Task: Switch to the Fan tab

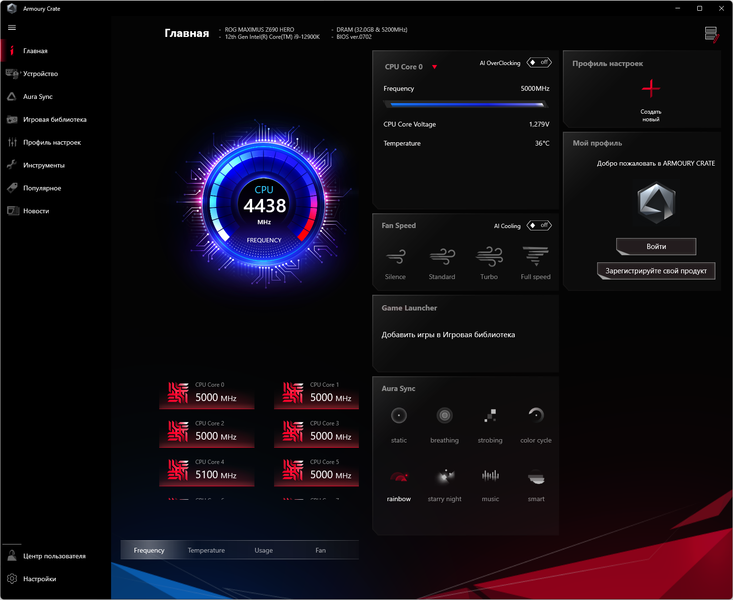Action: pyautogui.click(x=321, y=550)
